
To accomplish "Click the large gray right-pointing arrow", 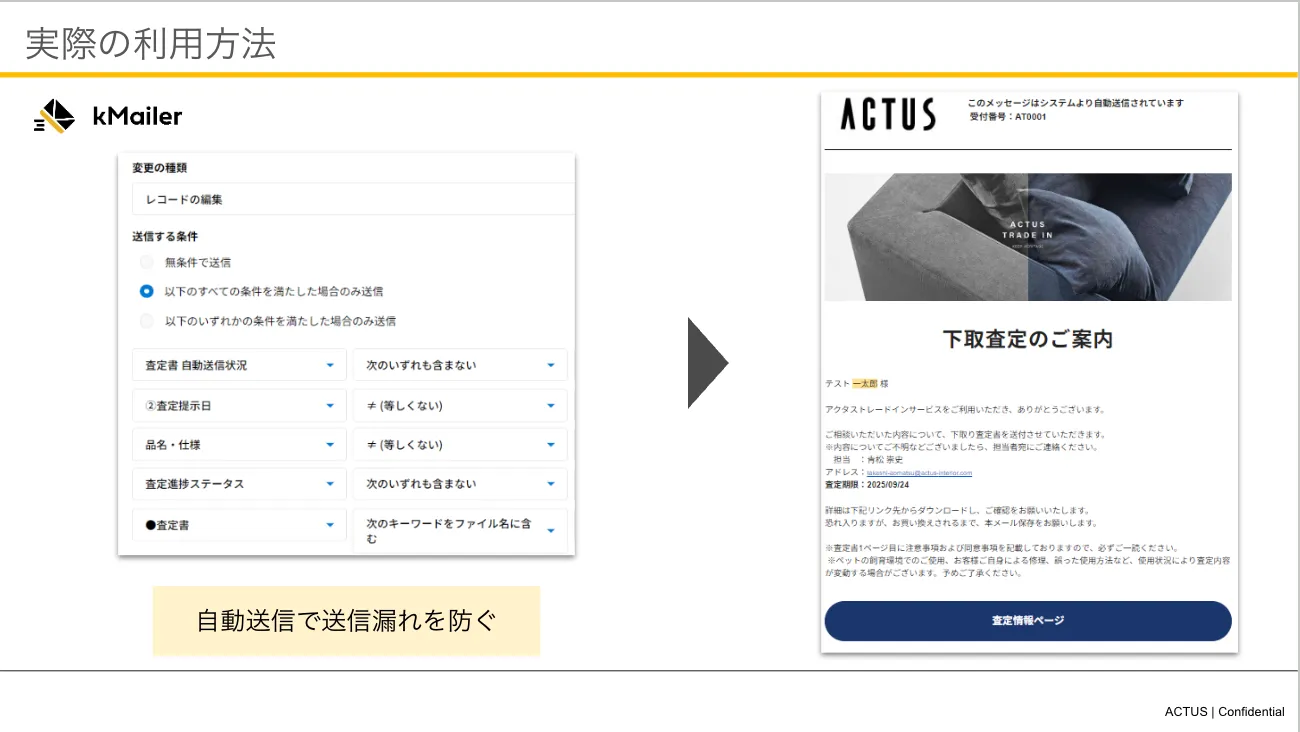I will click(x=708, y=363).
